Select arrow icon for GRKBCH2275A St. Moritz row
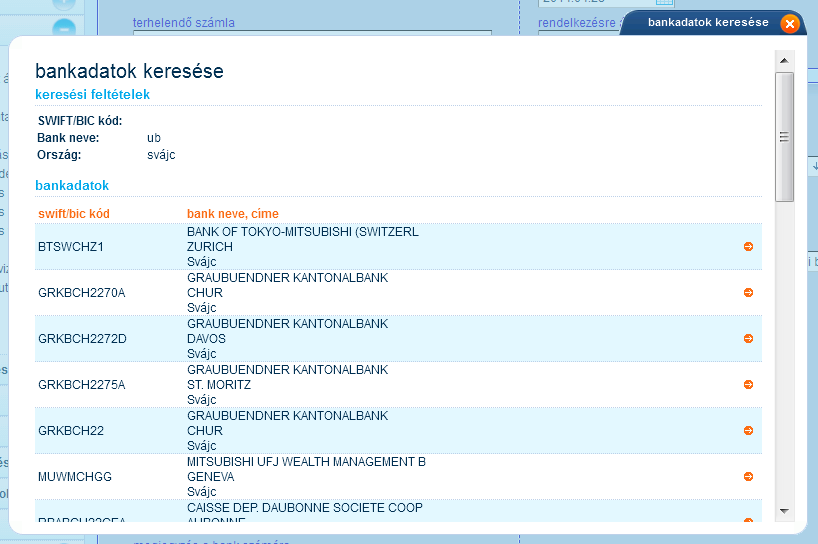Screen dimensions: 818x544 [x=748, y=384]
